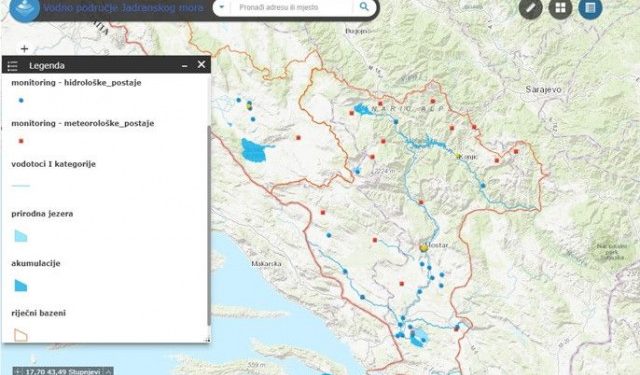Click the yellow marker near Konjic
640x375 pixels.
pyautogui.click(x=458, y=156)
